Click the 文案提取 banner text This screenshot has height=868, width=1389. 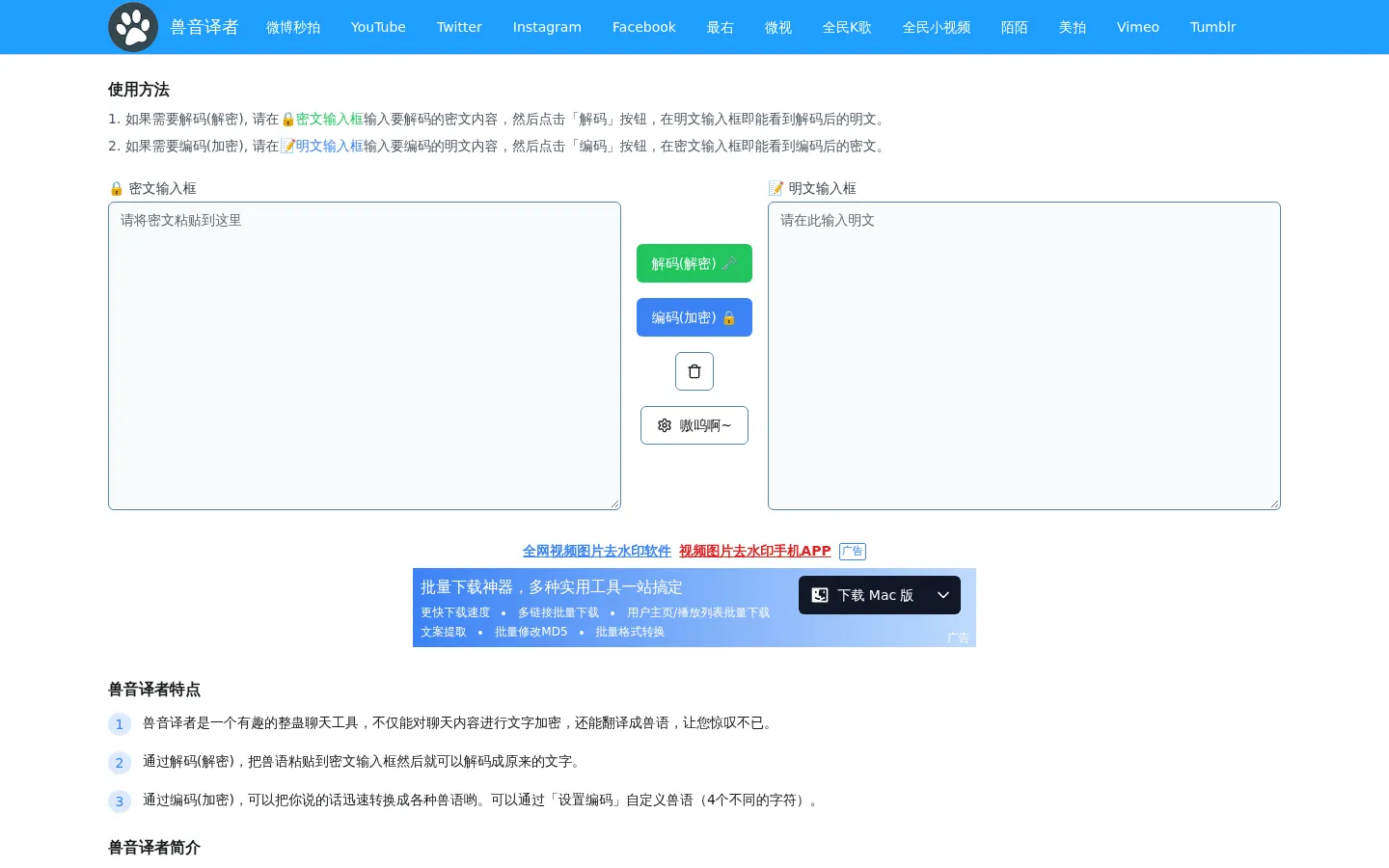tap(444, 632)
